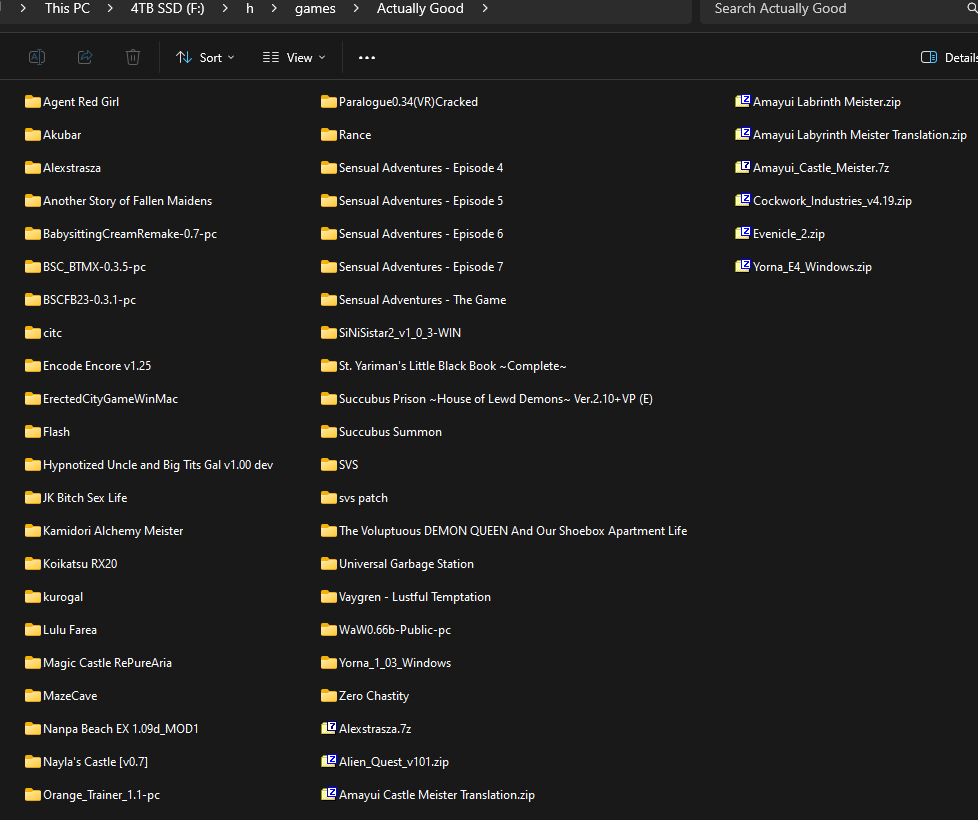Select the MazeCave folder icon
The height and width of the screenshot is (820, 978).
pyautogui.click(x=32, y=696)
